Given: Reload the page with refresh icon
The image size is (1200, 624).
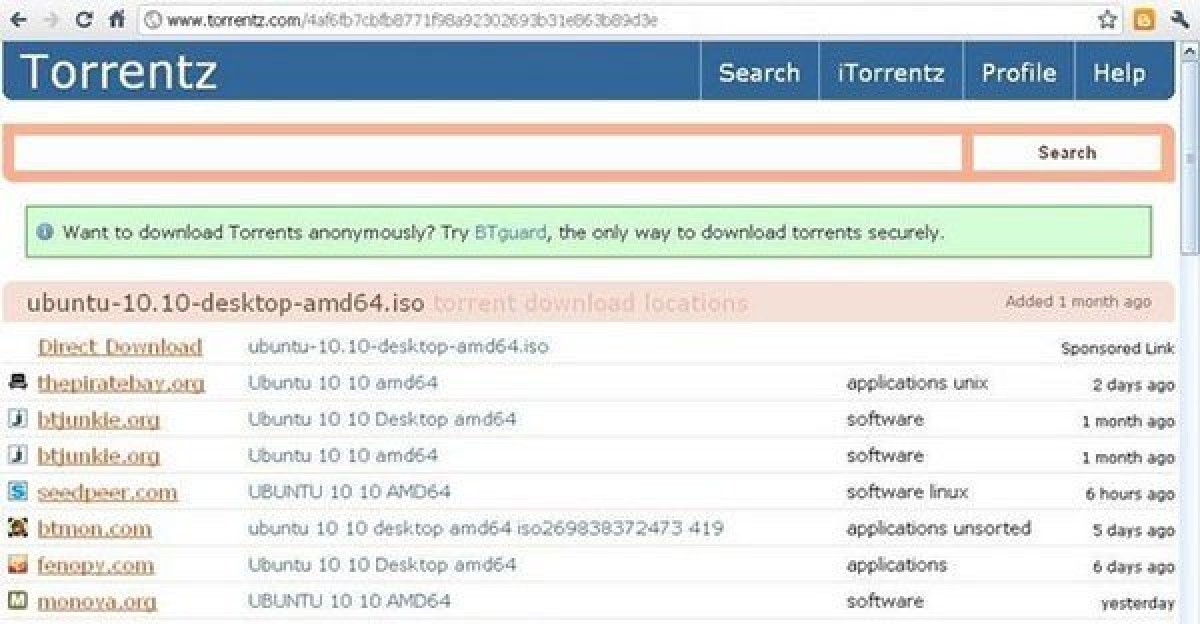Looking at the screenshot, I should [x=84, y=19].
